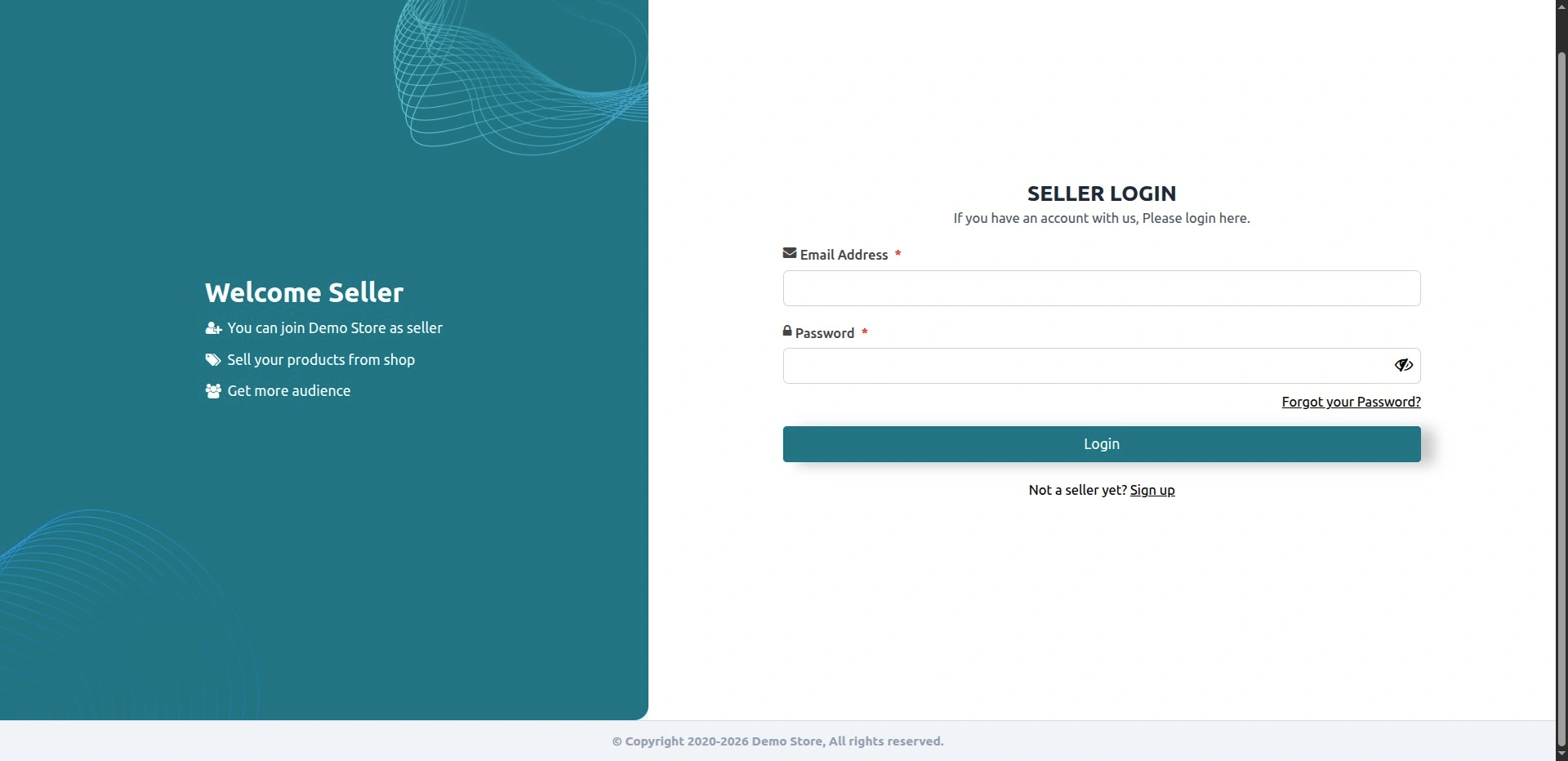Screen dimensions: 1568x761
Task: Click the Welcome Seller heading
Action: [x=305, y=292]
